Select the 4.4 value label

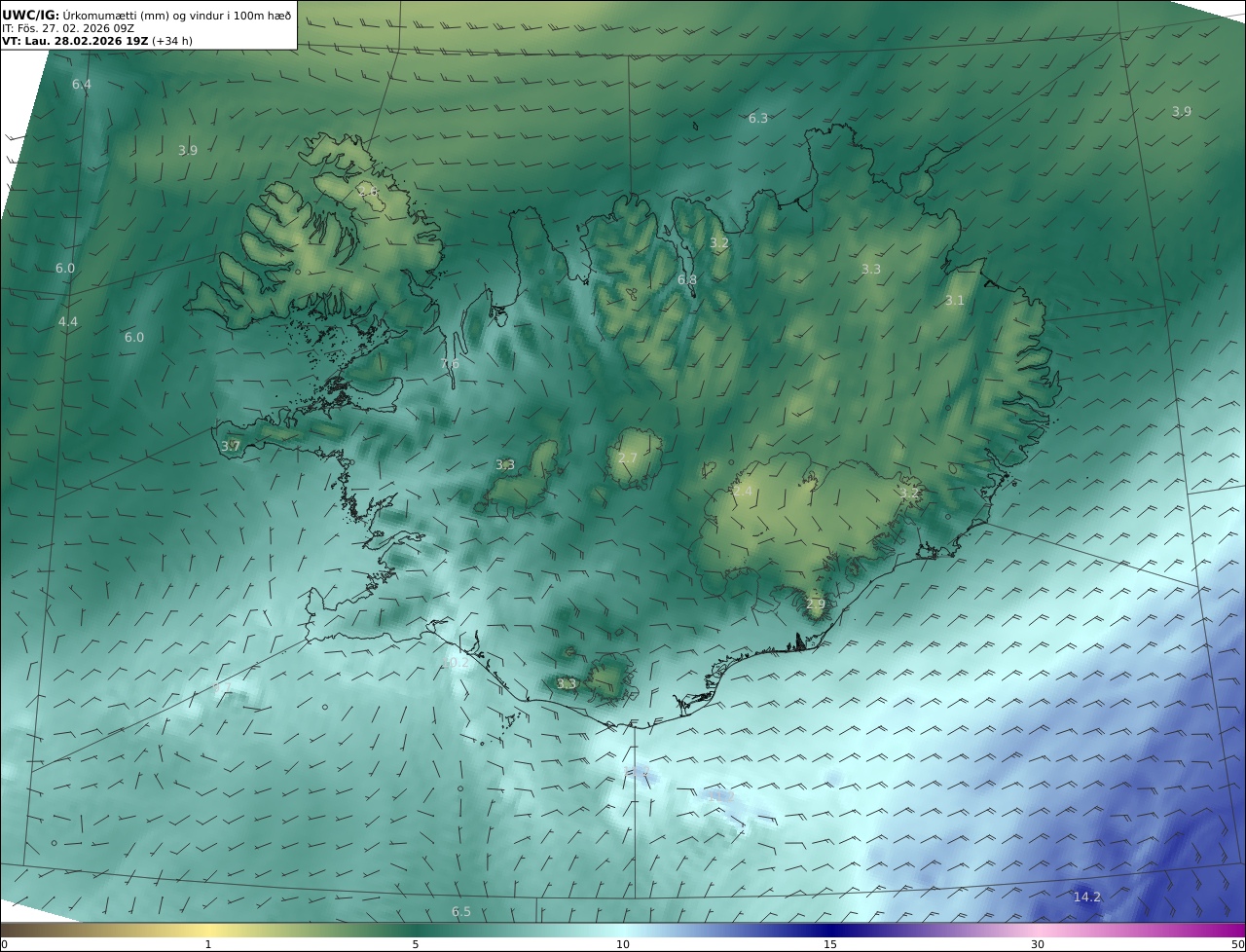pos(68,322)
